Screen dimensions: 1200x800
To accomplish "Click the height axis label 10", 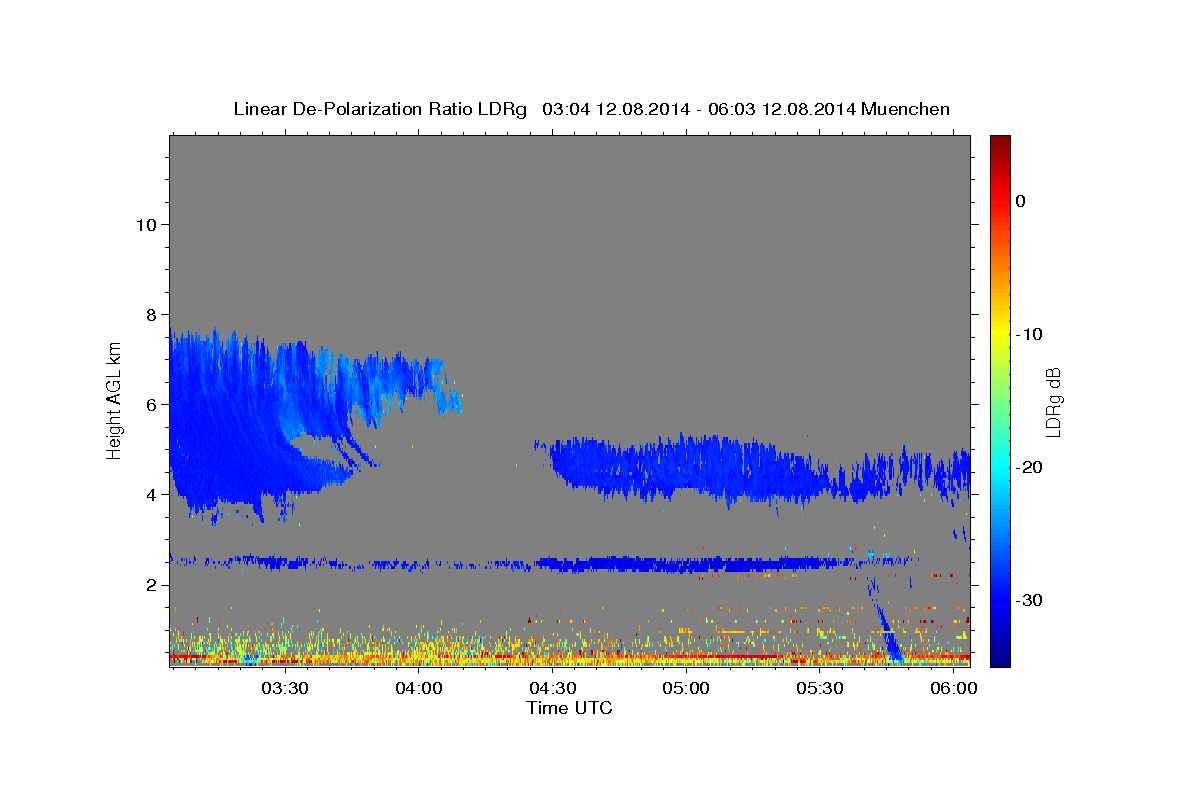I will click(146, 224).
